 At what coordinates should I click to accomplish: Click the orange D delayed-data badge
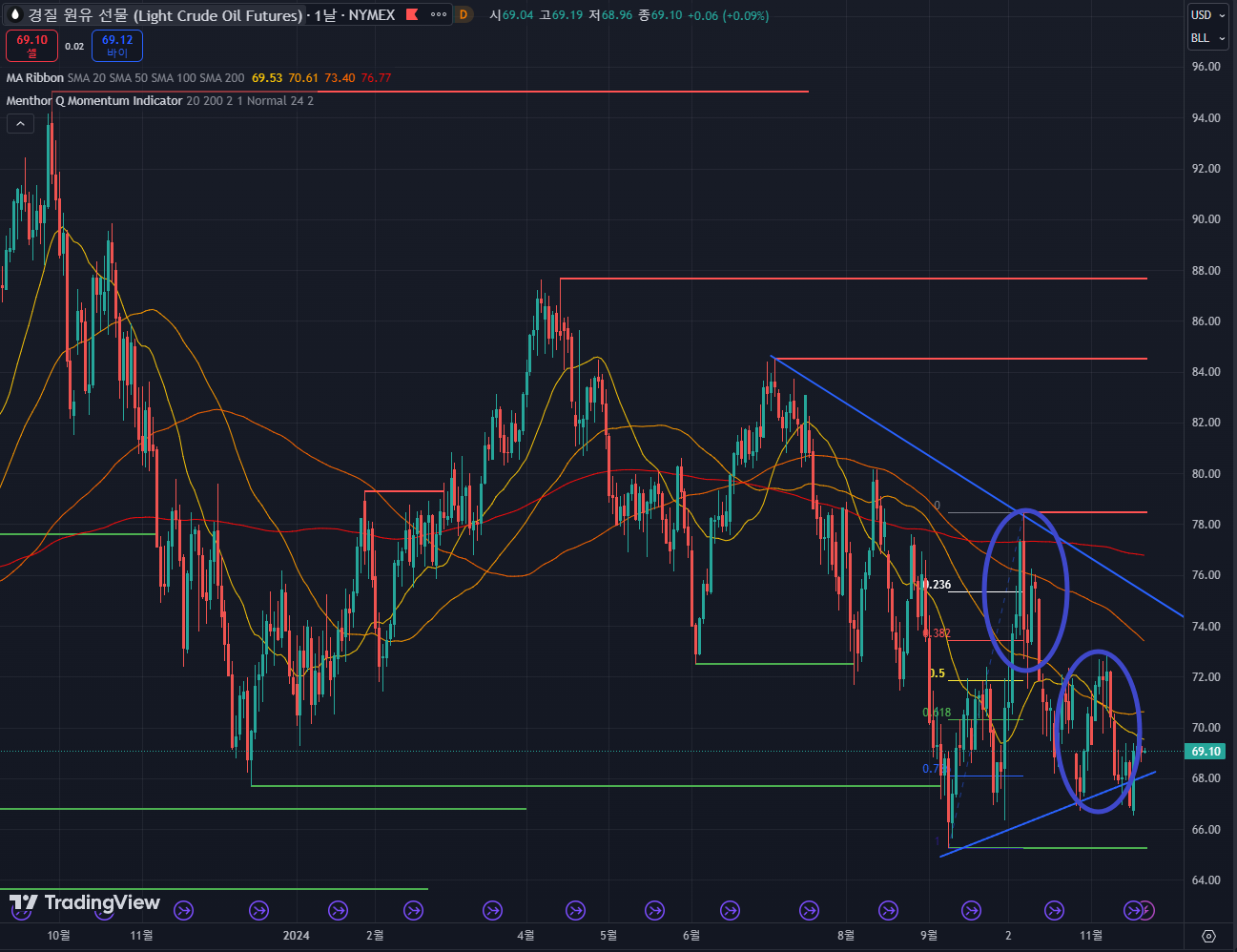tap(464, 15)
